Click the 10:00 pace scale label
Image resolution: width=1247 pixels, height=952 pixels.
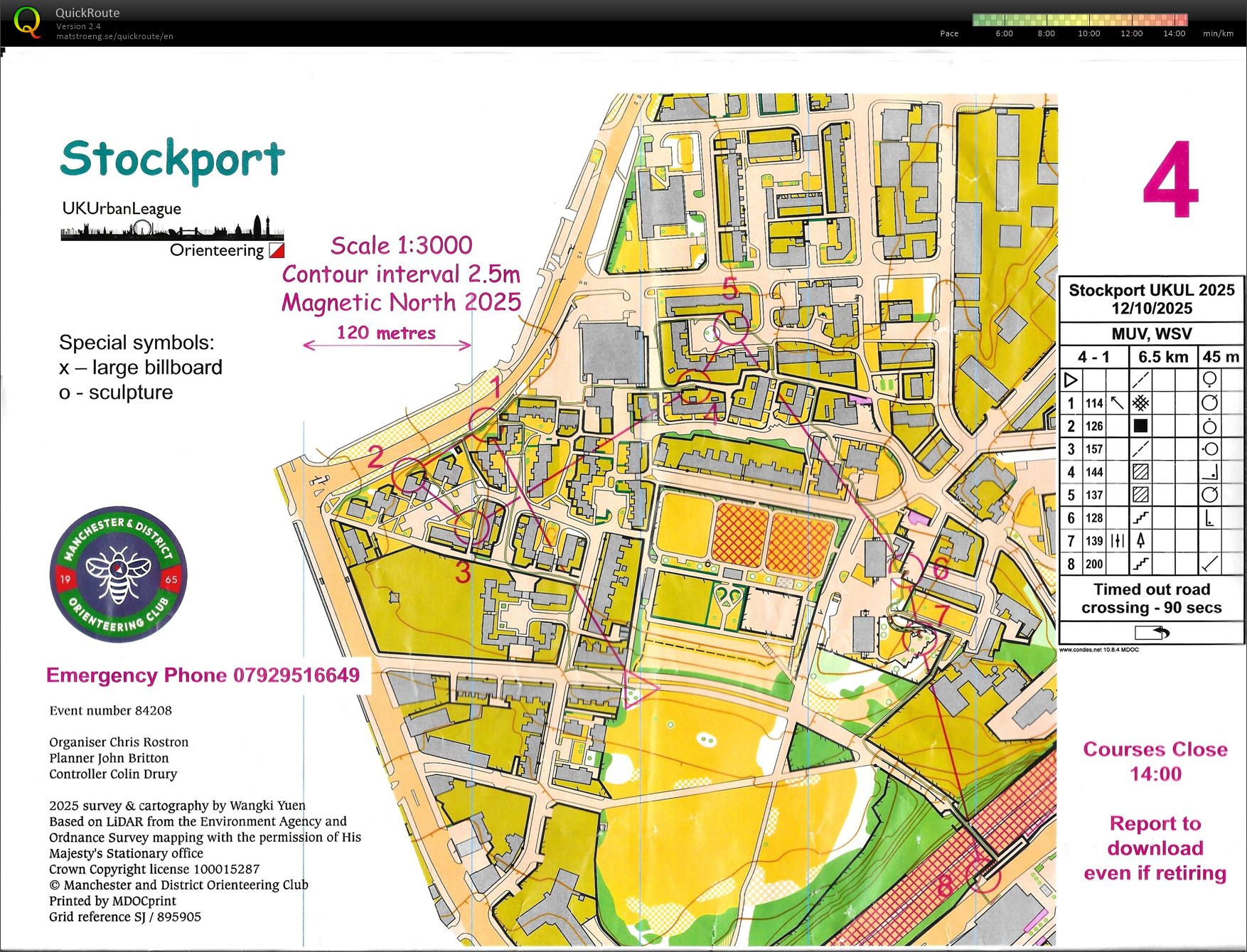pos(1088,33)
